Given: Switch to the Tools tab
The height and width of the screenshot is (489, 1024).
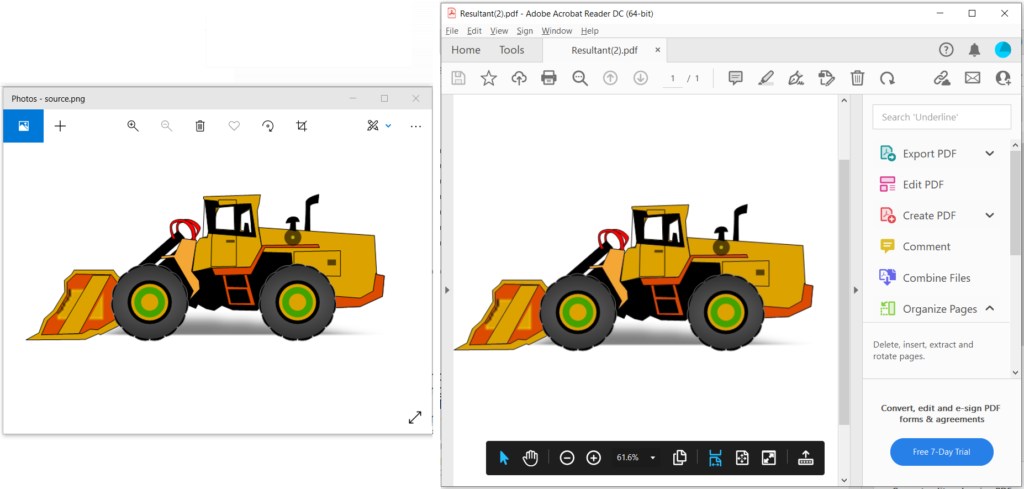Looking at the screenshot, I should click(x=511, y=50).
